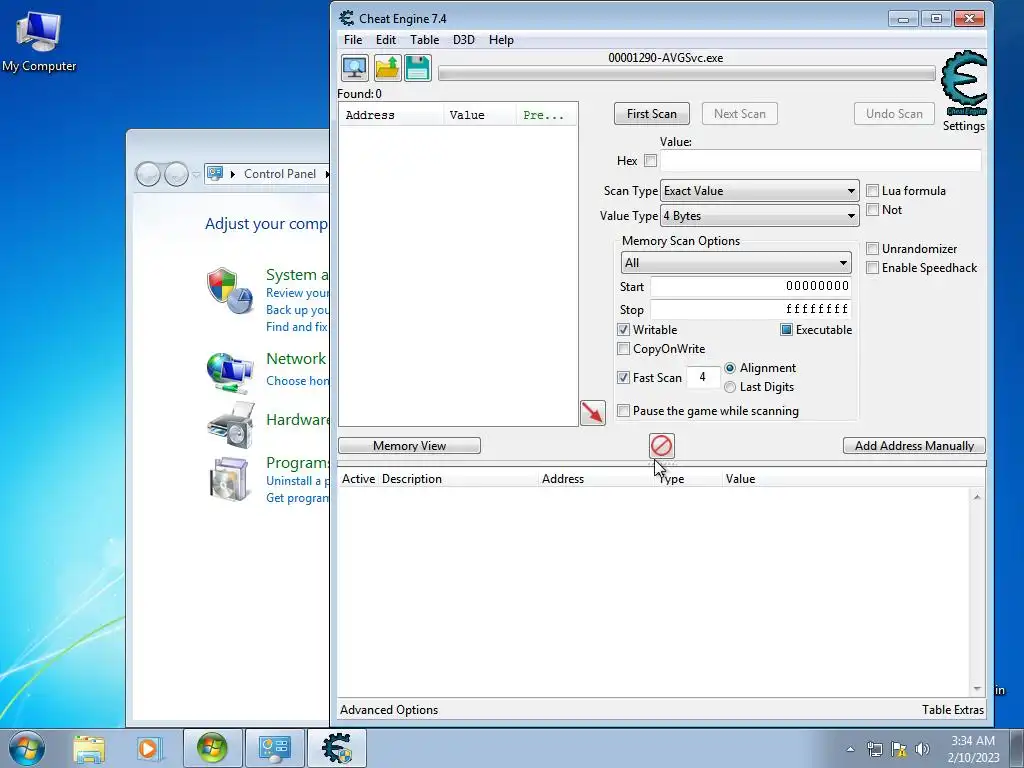The height and width of the screenshot is (768, 1024).
Task: Open Advanced Options
Action: [389, 710]
